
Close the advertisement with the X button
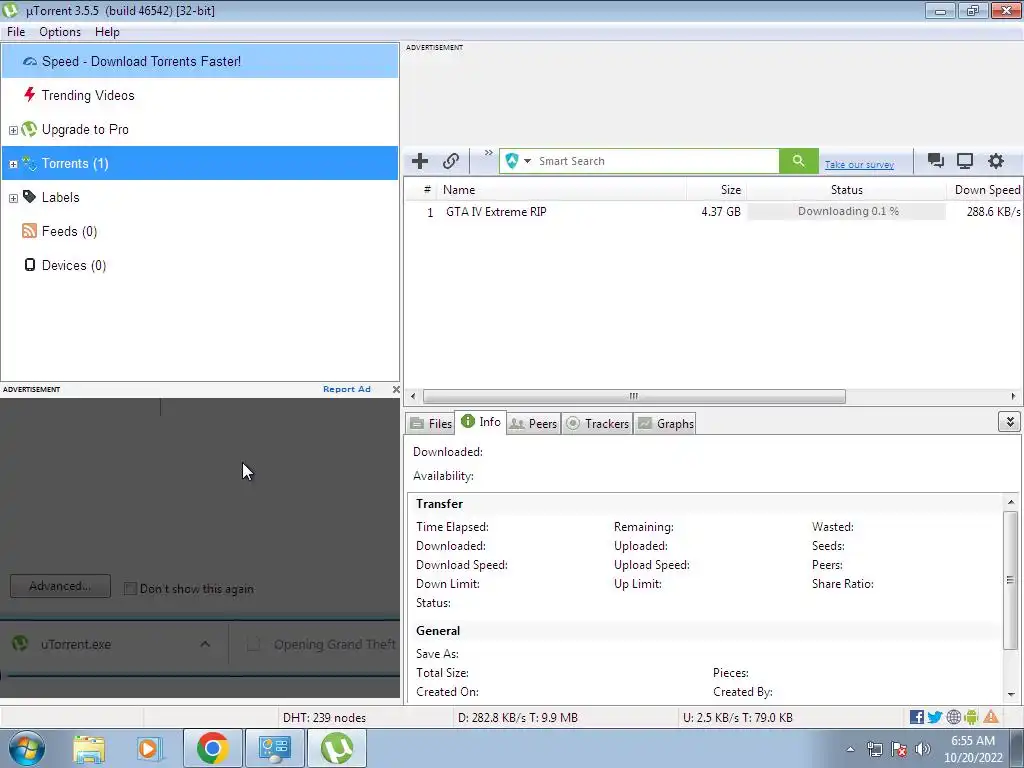coord(396,389)
